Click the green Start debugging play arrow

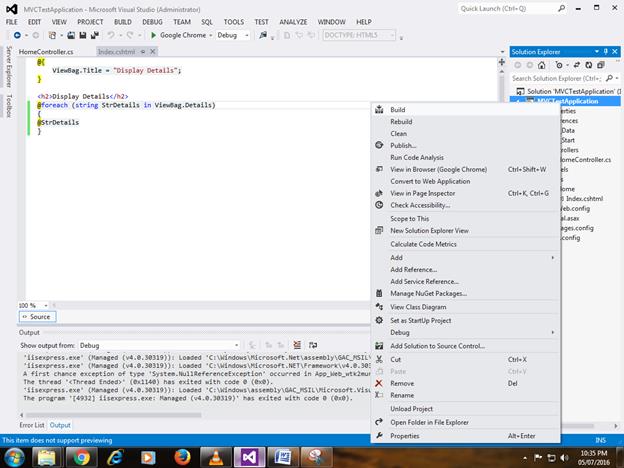(153, 35)
